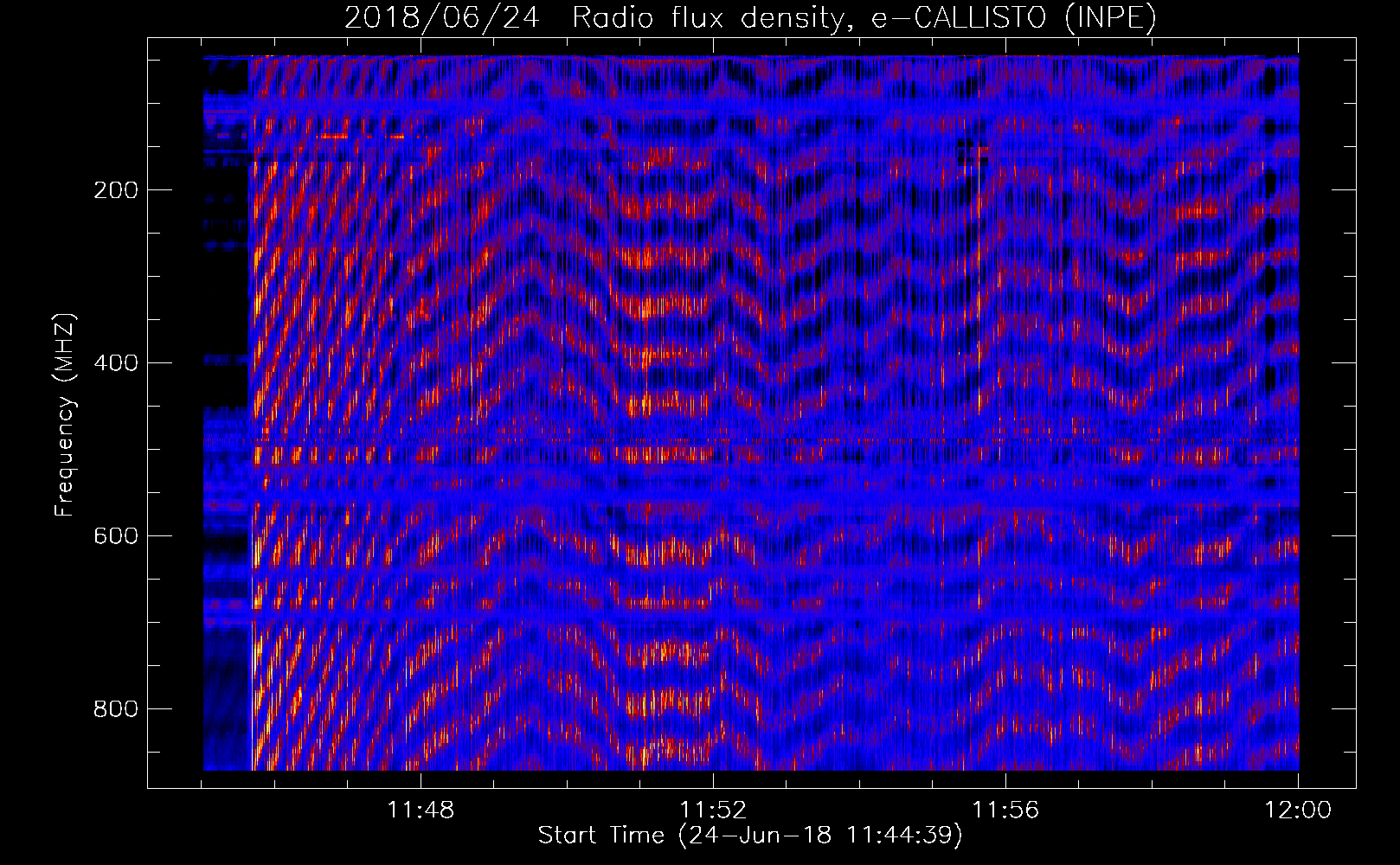Click the "Frequency (MHZ)" axis label
The image size is (1400, 865).
[x=65, y=414]
